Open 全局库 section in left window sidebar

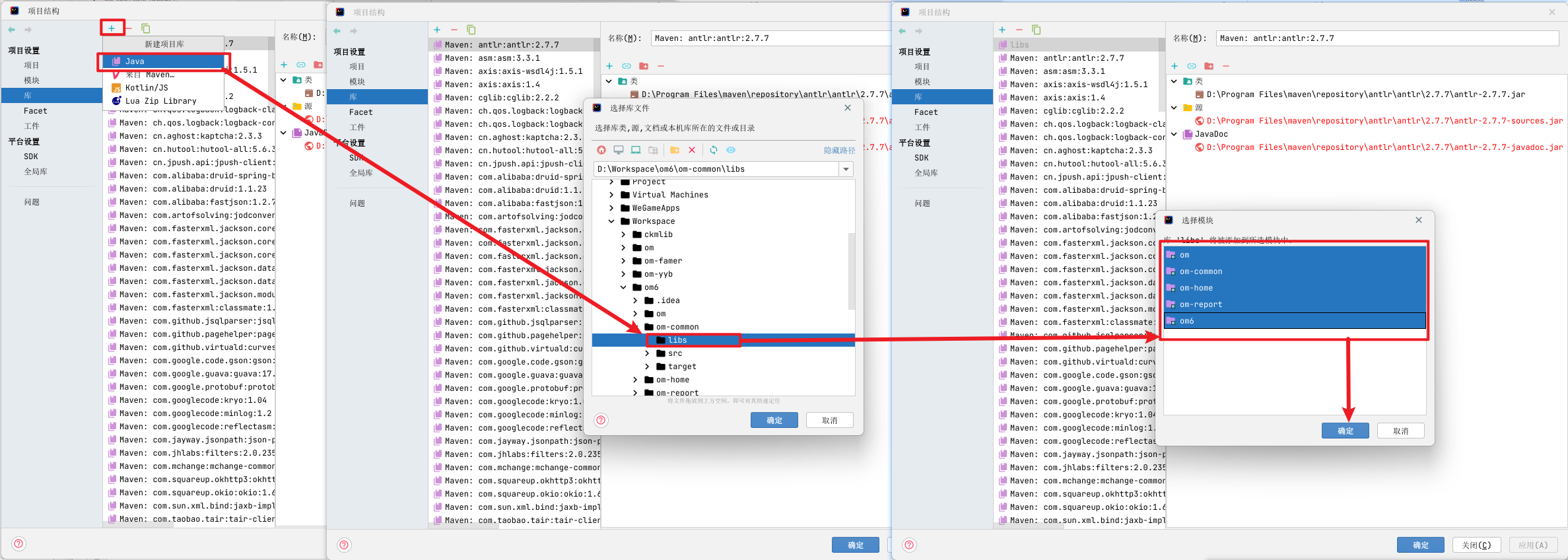pyautogui.click(x=36, y=172)
